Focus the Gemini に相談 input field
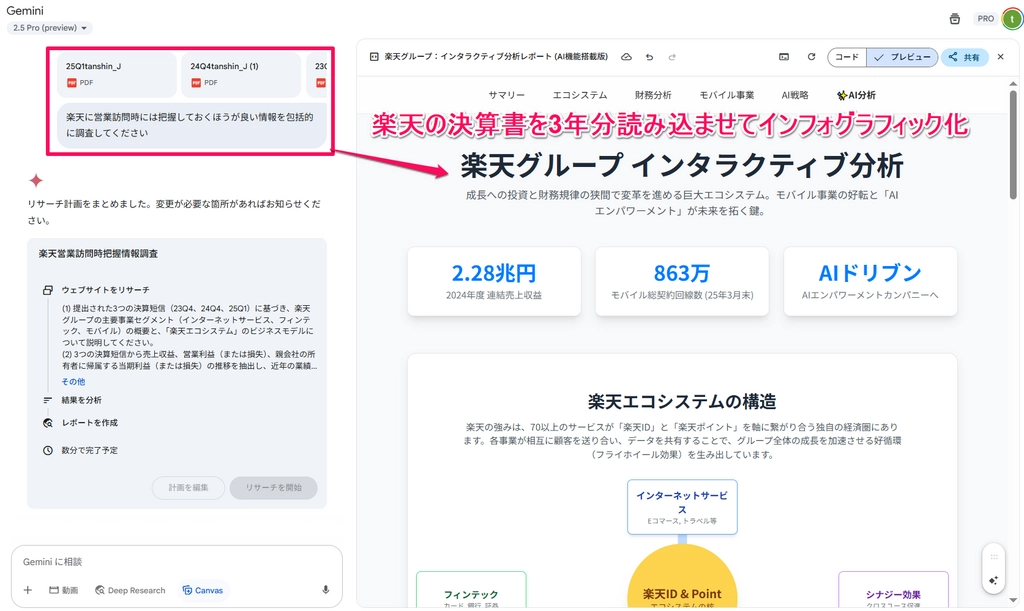 176,562
